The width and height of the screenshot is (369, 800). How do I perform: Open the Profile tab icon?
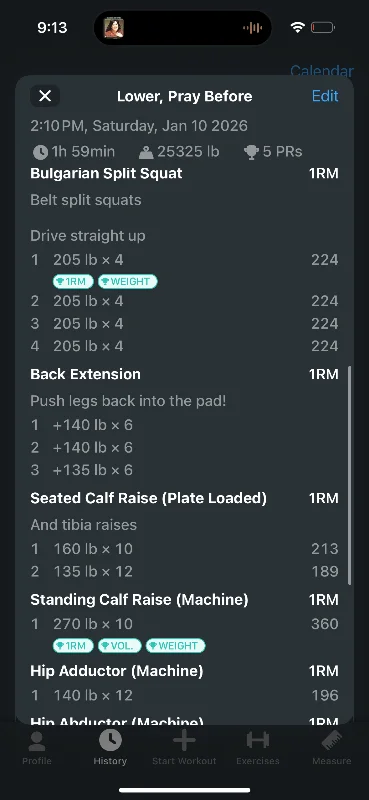click(x=37, y=742)
